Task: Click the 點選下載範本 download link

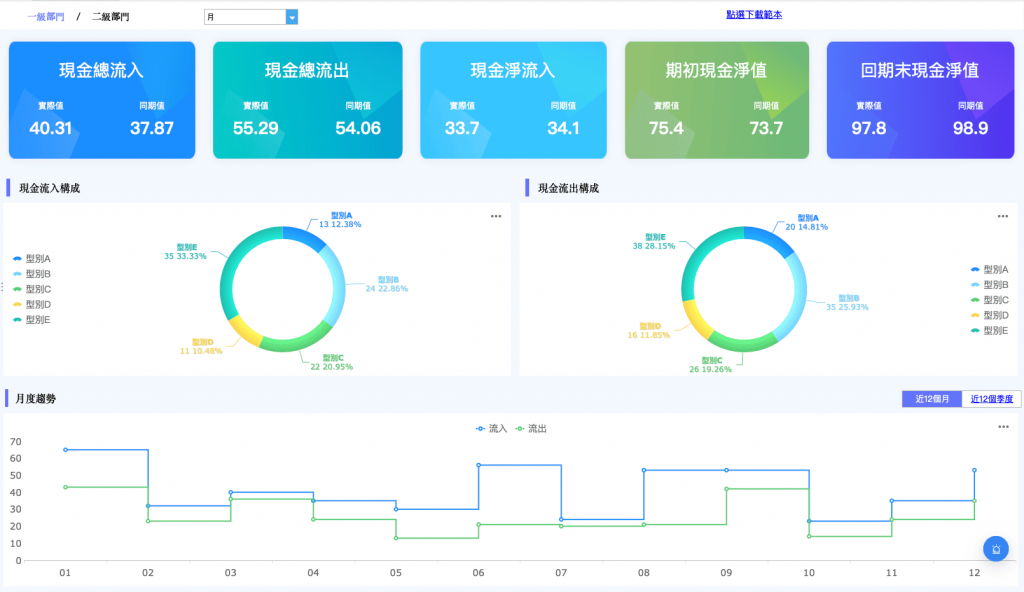Action: tap(754, 14)
